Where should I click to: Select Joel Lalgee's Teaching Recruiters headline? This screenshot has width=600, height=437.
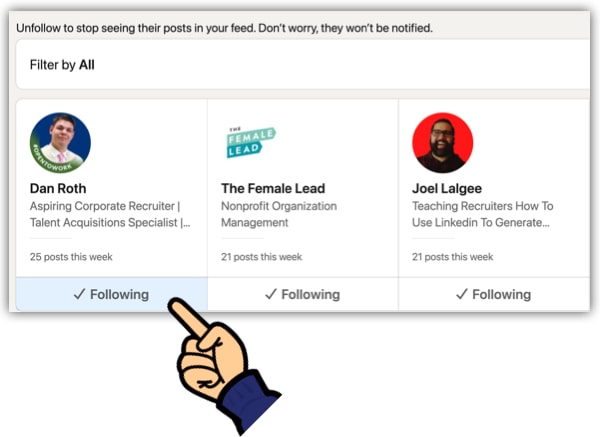point(483,214)
